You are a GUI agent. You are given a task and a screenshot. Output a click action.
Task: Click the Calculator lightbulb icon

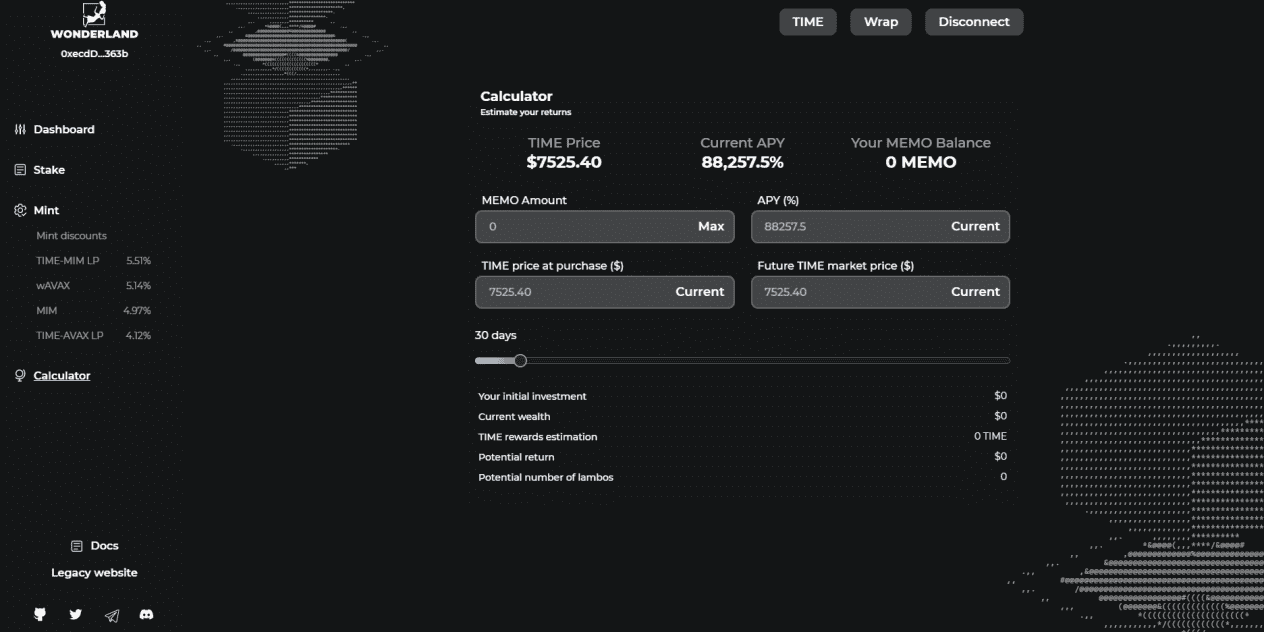(20, 376)
